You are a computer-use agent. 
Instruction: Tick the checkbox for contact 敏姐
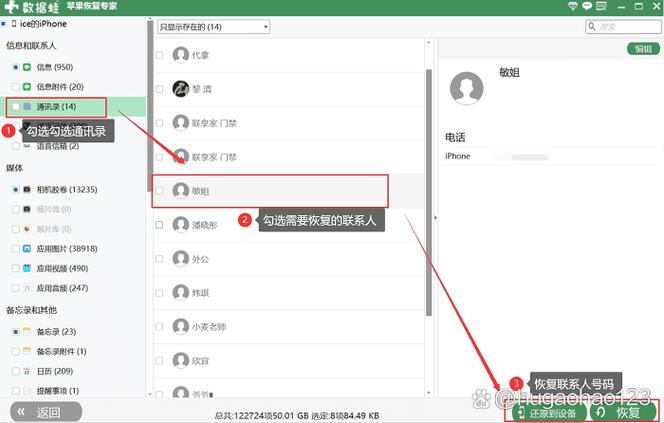[160, 191]
